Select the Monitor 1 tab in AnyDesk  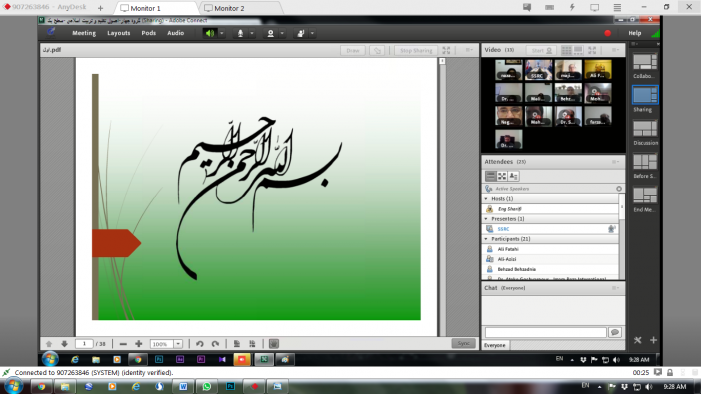(145, 8)
